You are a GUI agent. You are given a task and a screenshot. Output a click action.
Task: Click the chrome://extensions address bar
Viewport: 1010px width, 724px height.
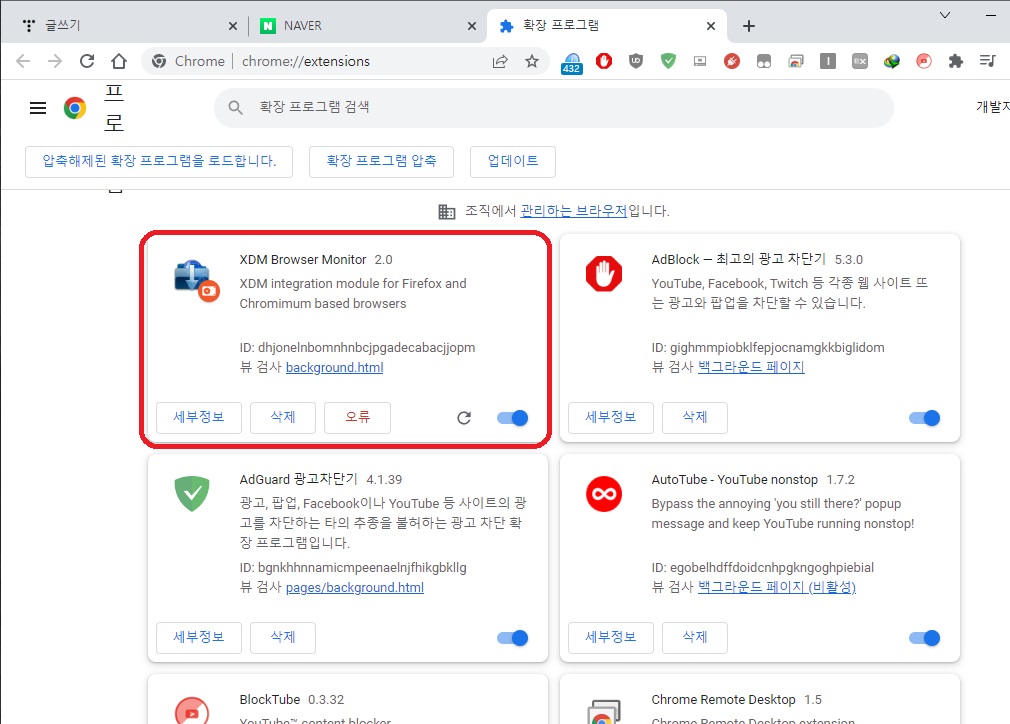click(345, 61)
